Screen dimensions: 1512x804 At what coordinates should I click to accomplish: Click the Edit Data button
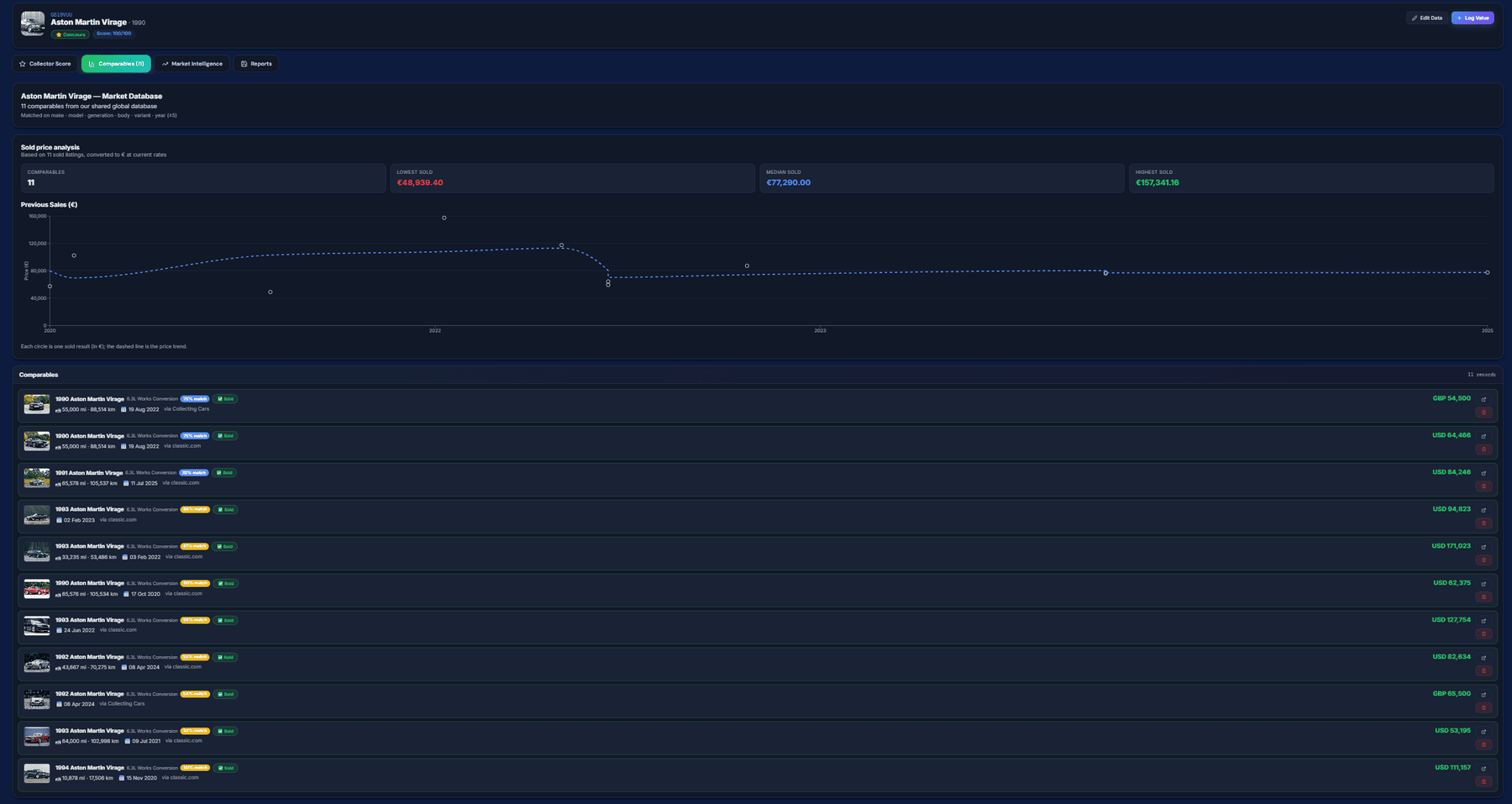coord(1427,18)
